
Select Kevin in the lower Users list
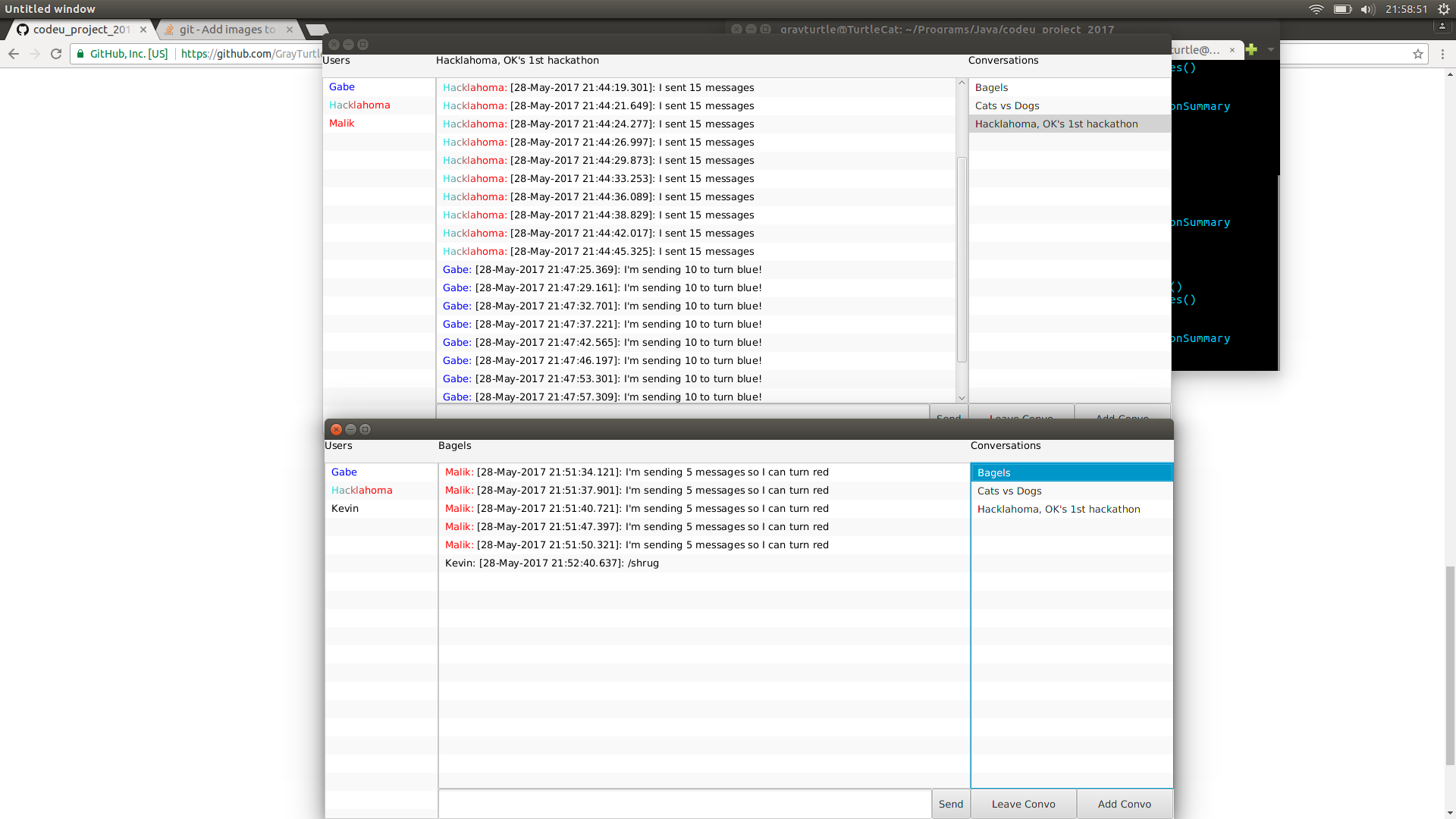click(x=345, y=508)
